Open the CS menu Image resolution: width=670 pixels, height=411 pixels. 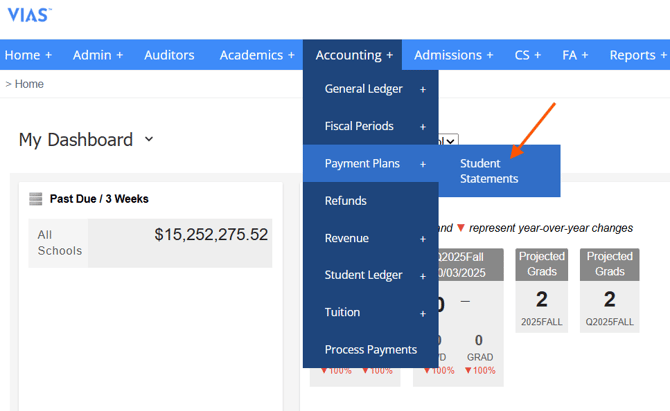(x=527, y=55)
